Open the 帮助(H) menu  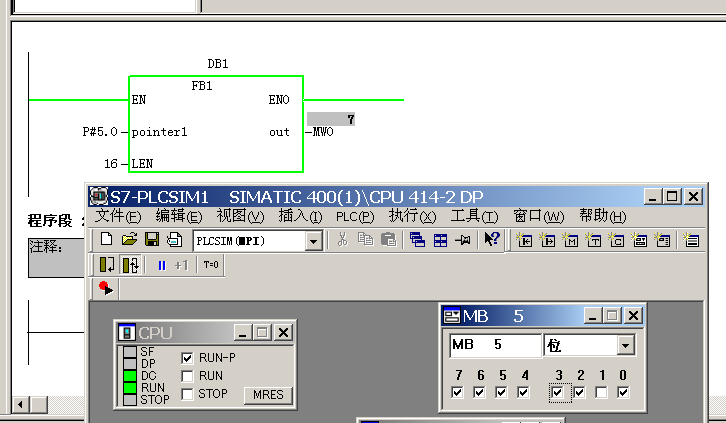[602, 216]
